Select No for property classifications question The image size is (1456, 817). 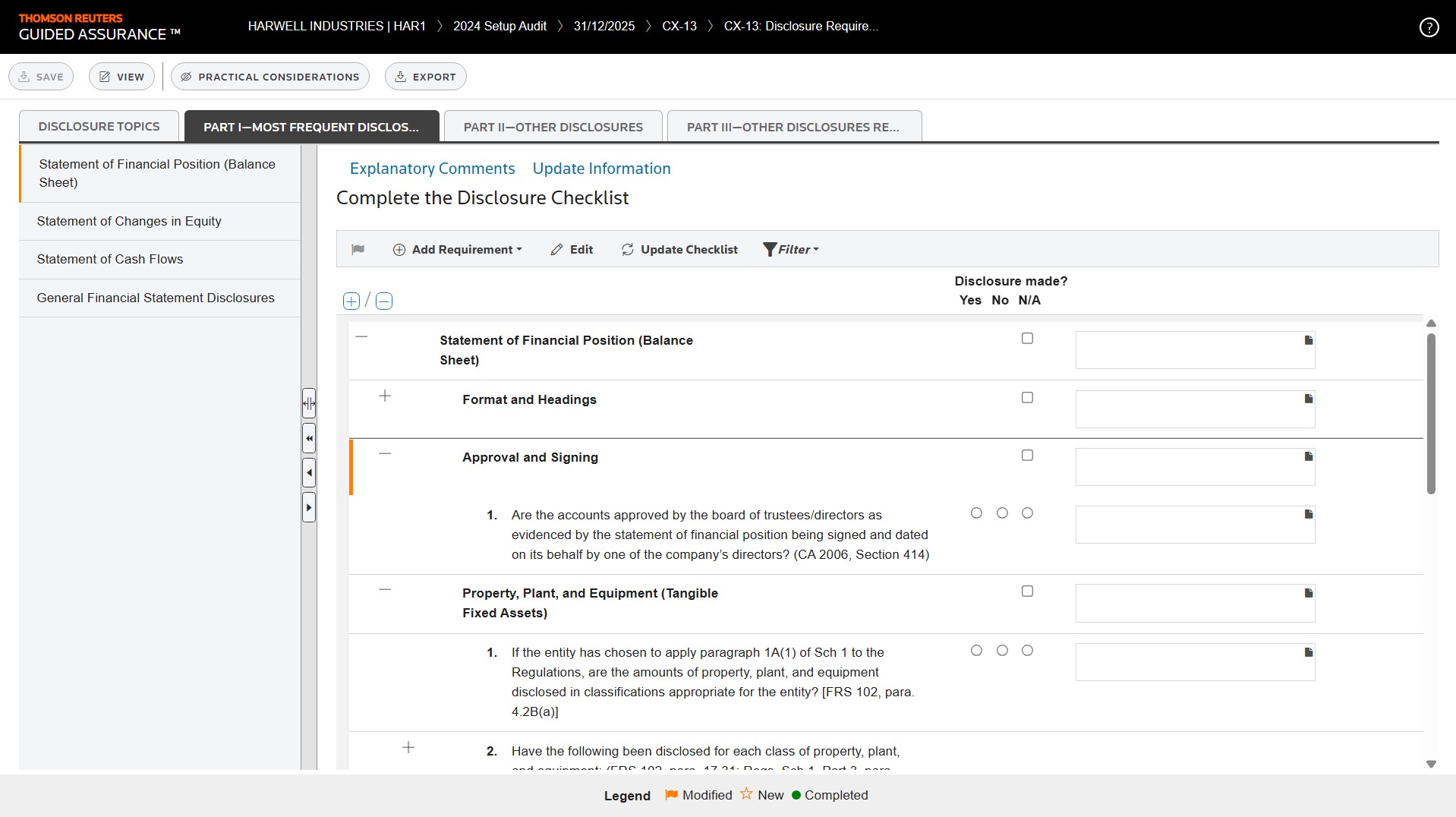1002,651
